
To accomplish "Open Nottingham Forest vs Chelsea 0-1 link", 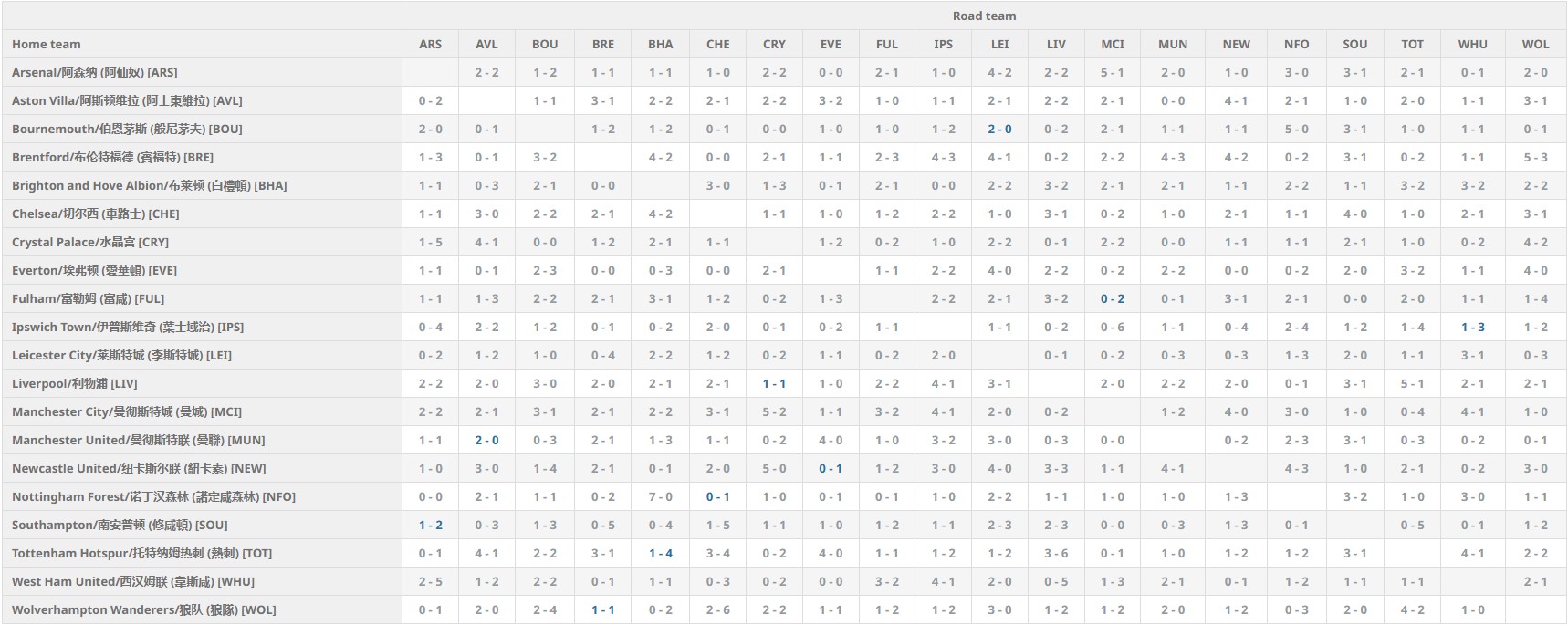I will point(717,496).
